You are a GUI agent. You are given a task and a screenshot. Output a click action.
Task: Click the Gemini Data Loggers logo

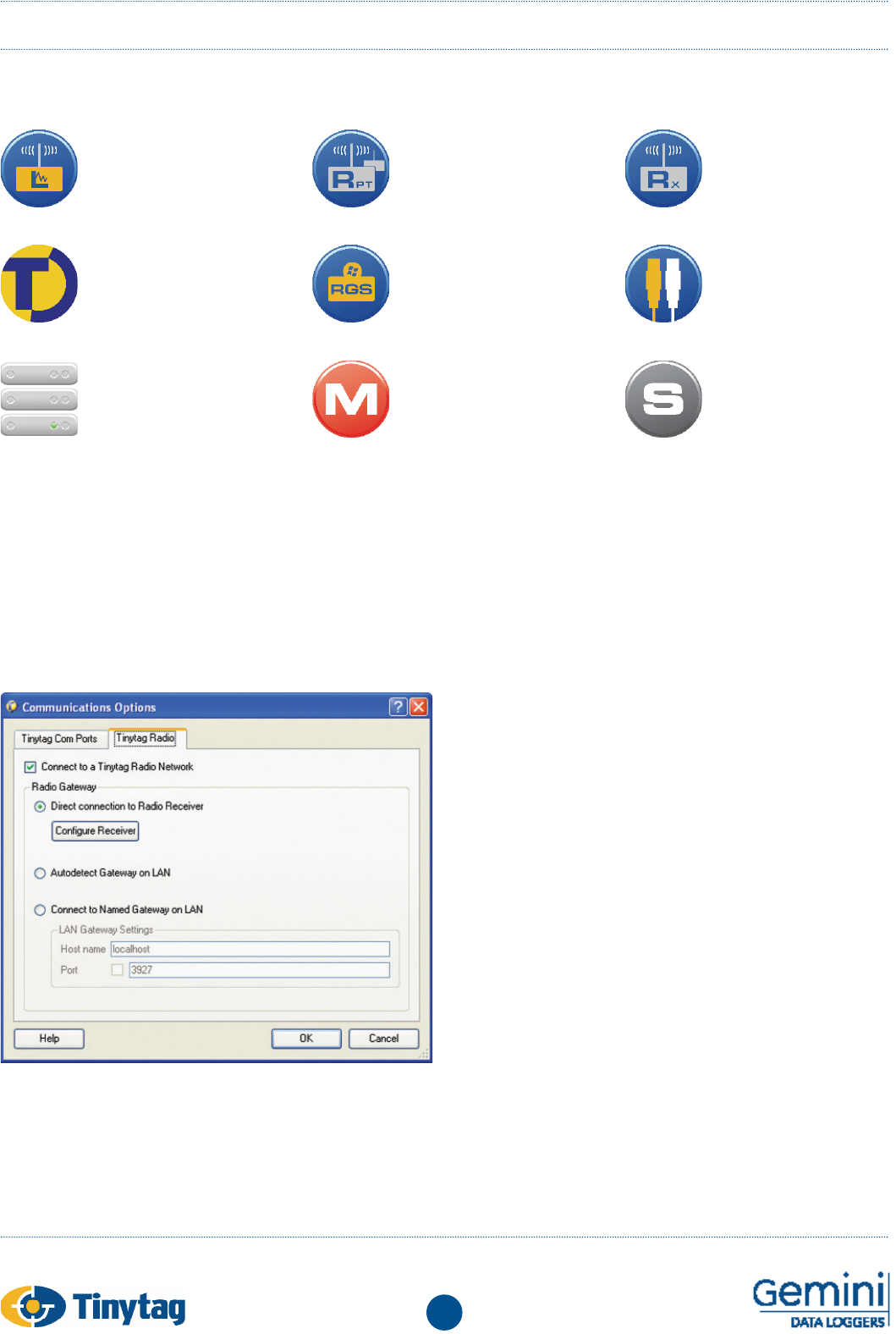click(820, 1299)
